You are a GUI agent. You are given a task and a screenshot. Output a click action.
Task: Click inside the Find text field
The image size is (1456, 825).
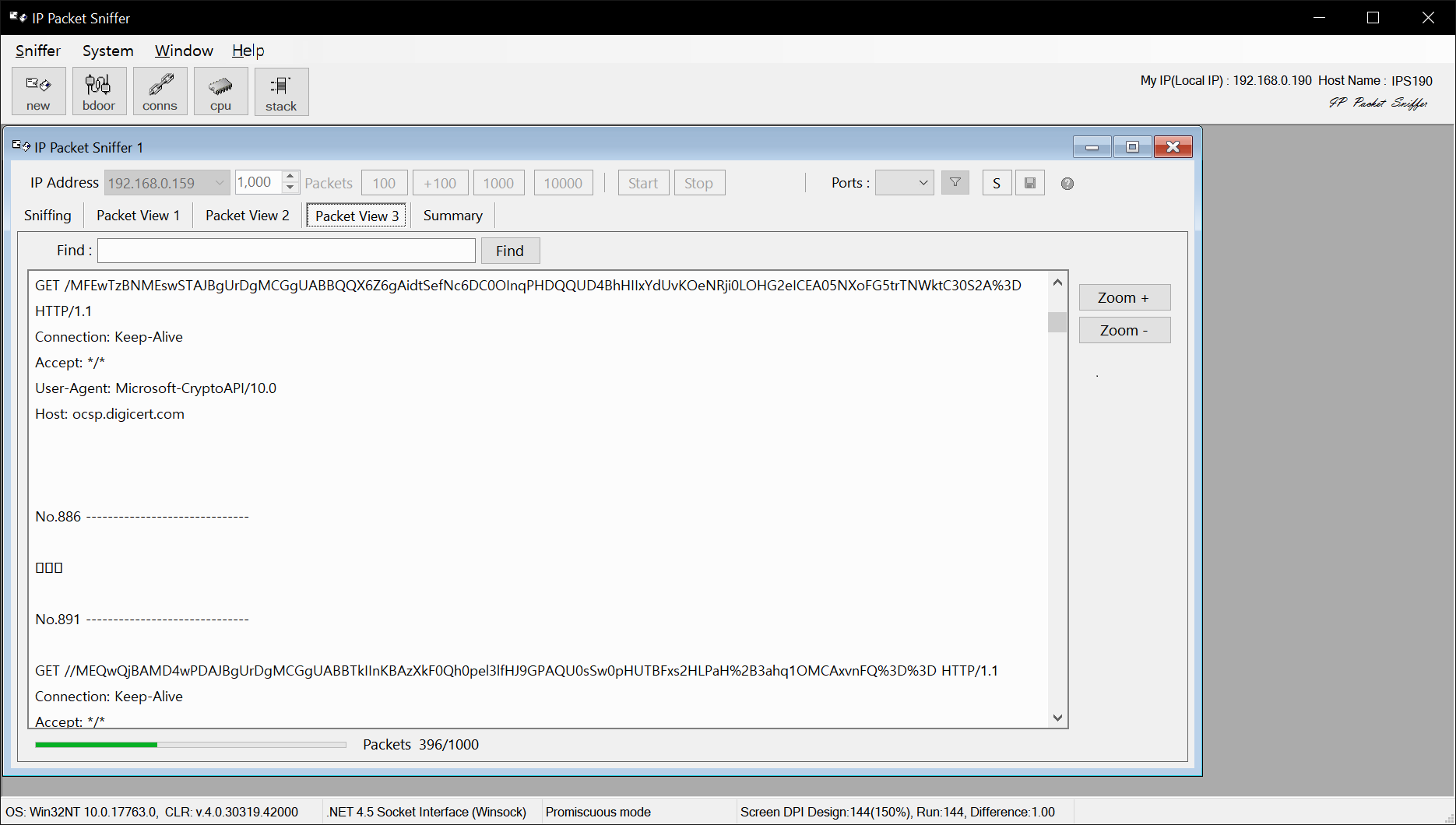click(x=287, y=250)
